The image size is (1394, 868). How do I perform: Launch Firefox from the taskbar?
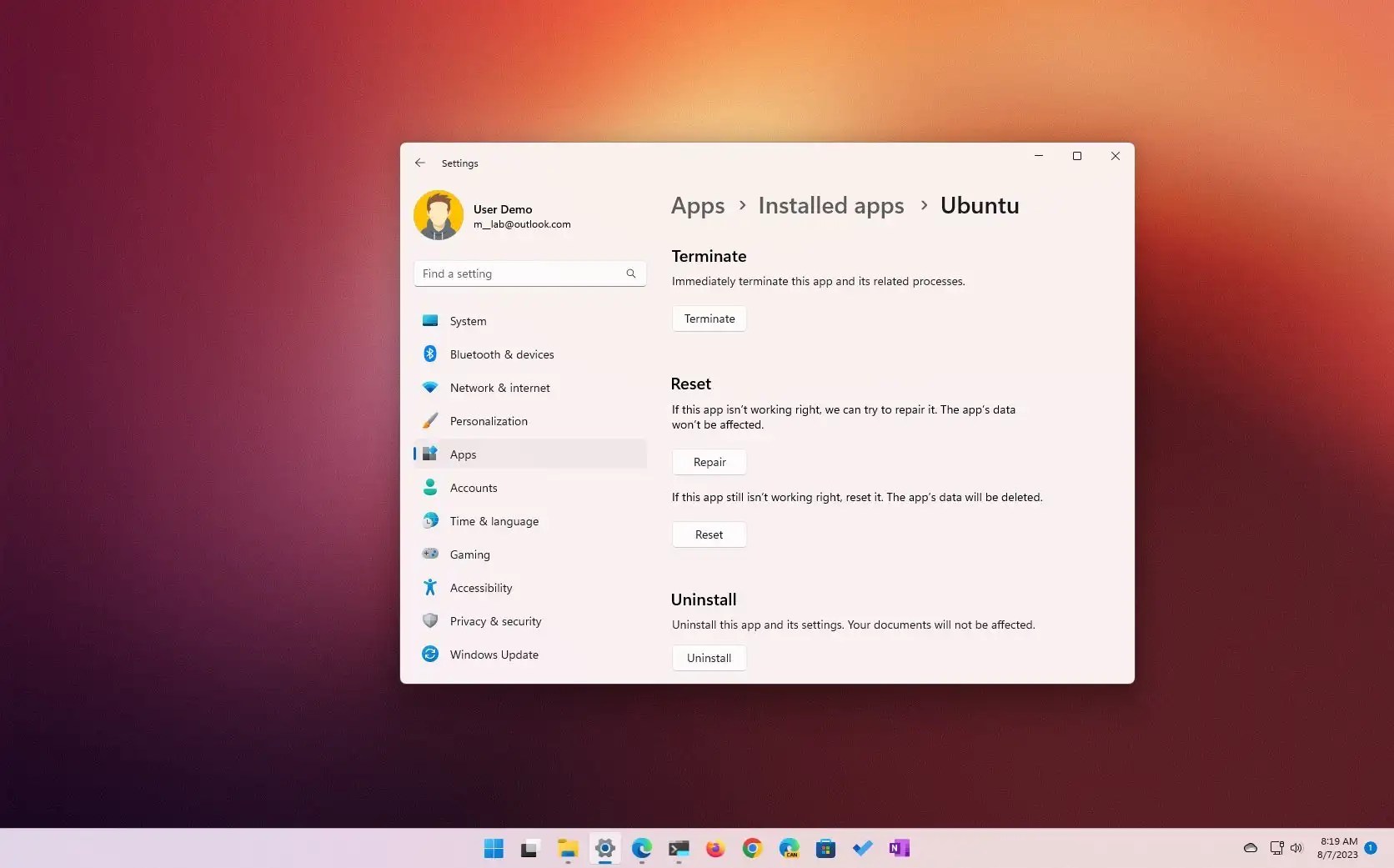[715, 849]
